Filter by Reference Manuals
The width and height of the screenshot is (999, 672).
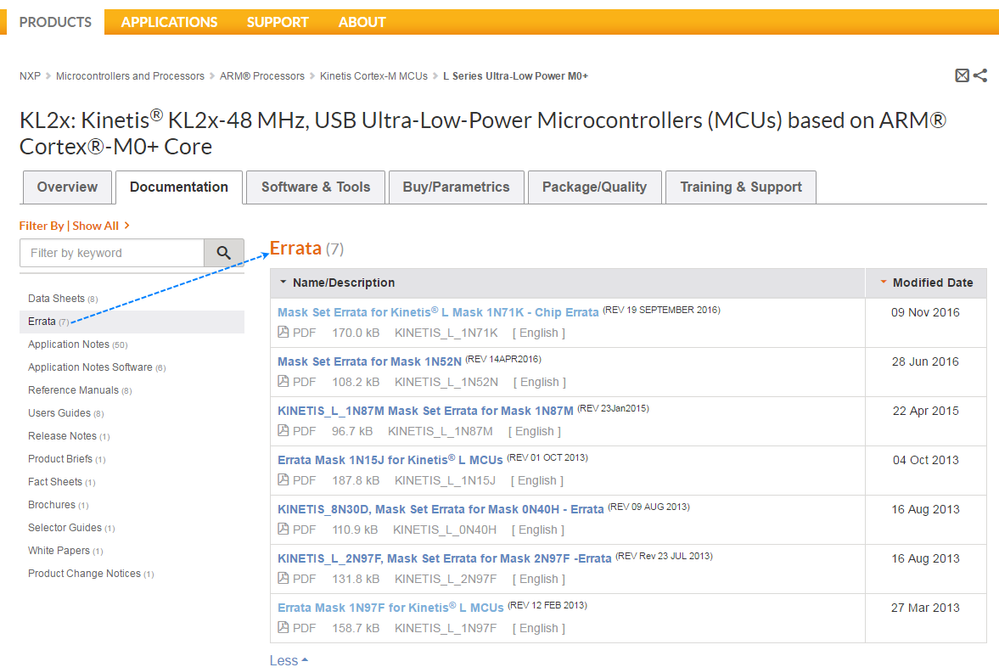pos(80,390)
